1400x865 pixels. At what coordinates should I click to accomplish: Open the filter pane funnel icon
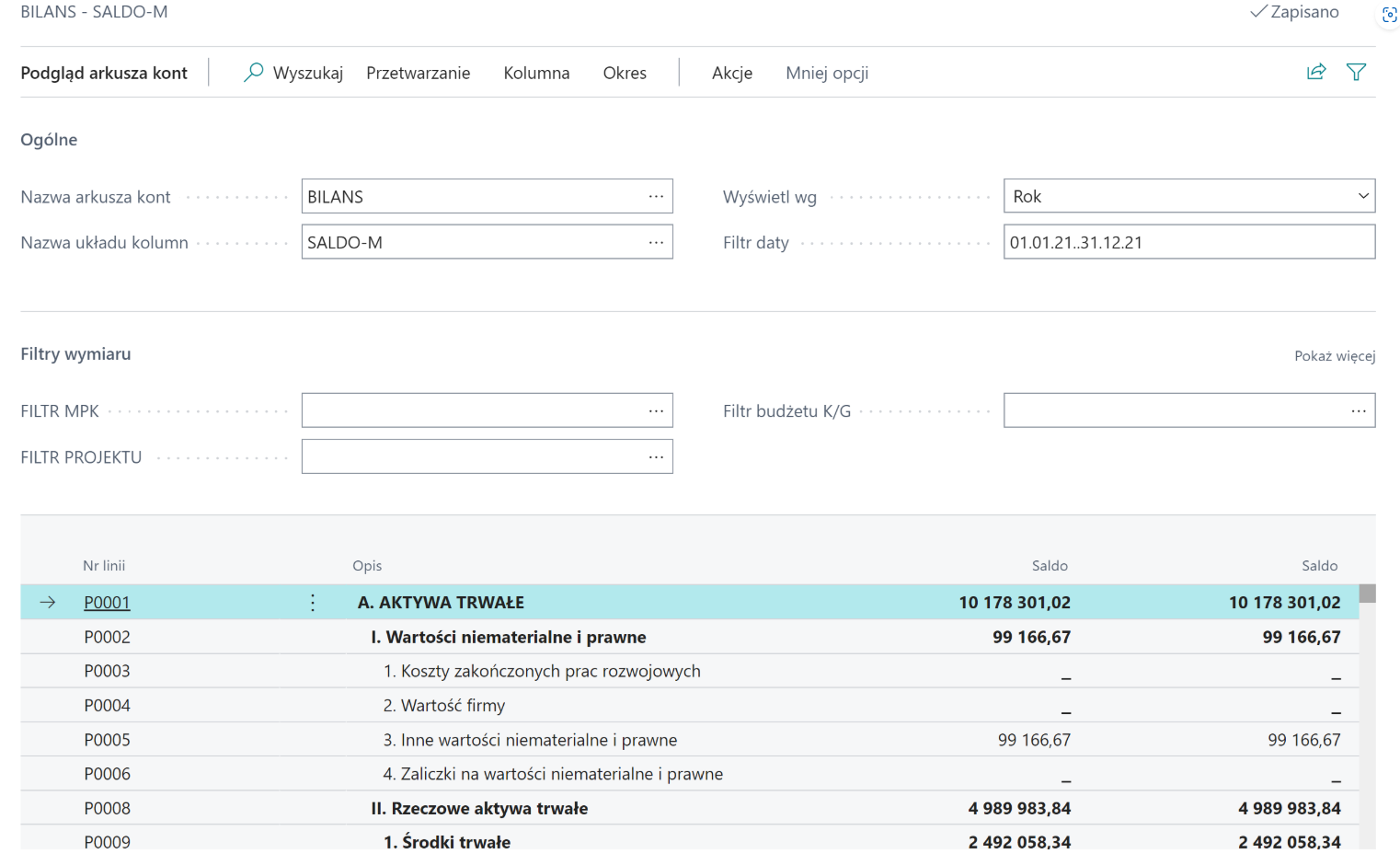[1356, 72]
